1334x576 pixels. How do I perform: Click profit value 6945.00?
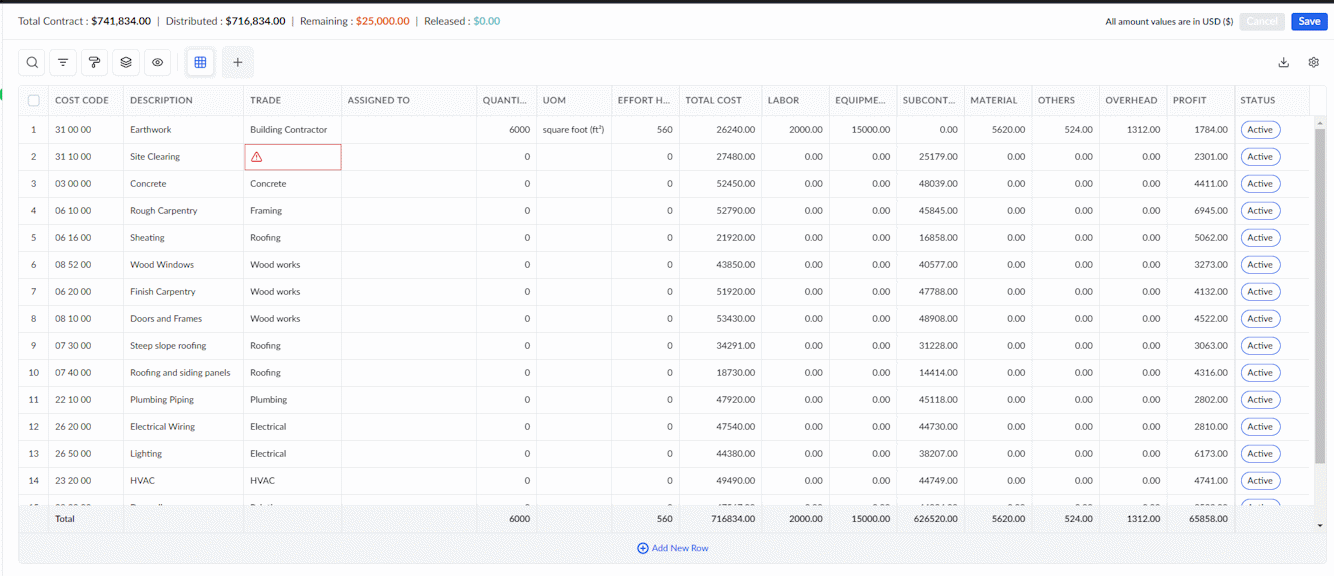coord(1200,211)
